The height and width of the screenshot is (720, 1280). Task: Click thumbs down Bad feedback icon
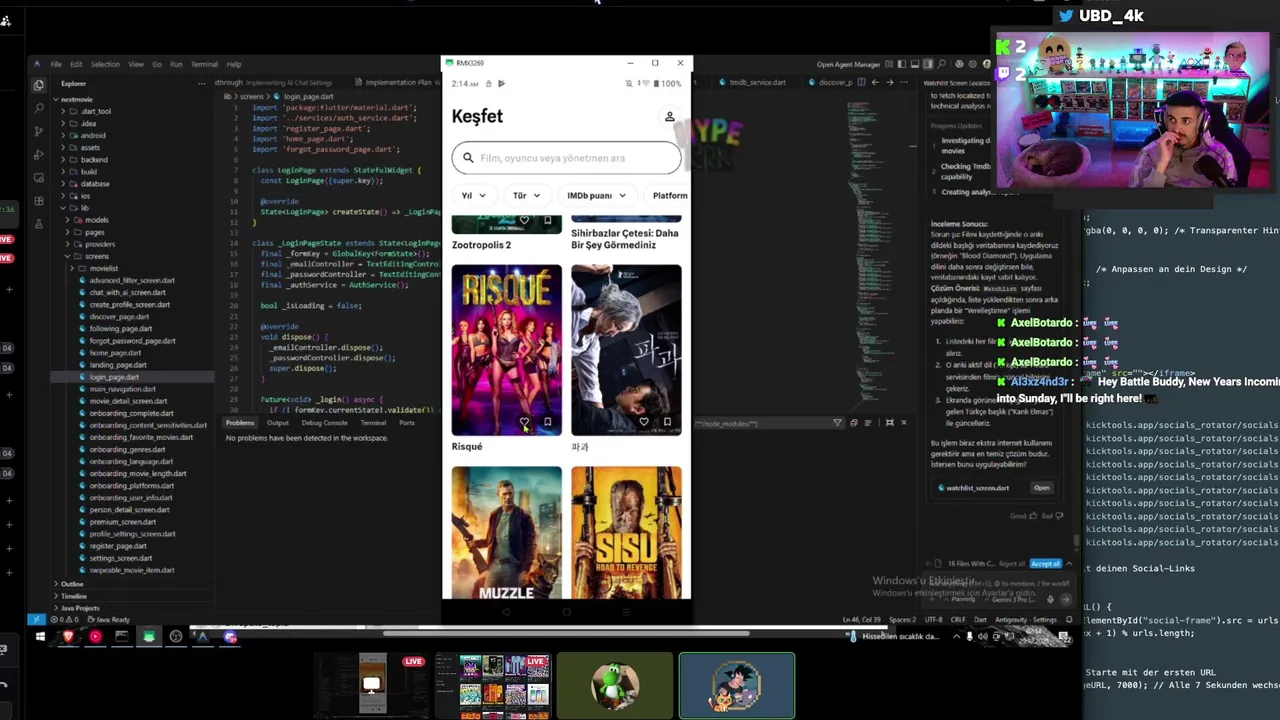coord(1060,516)
